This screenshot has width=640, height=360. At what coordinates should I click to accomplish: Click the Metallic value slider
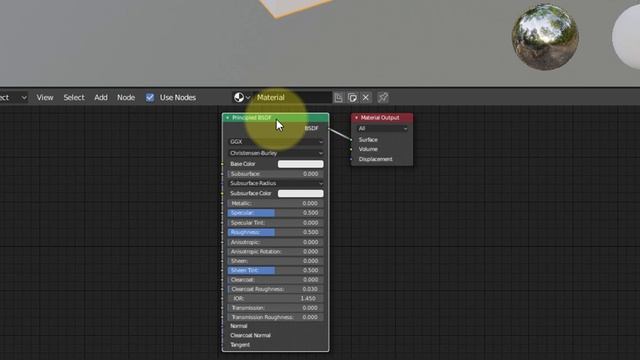coord(276,203)
